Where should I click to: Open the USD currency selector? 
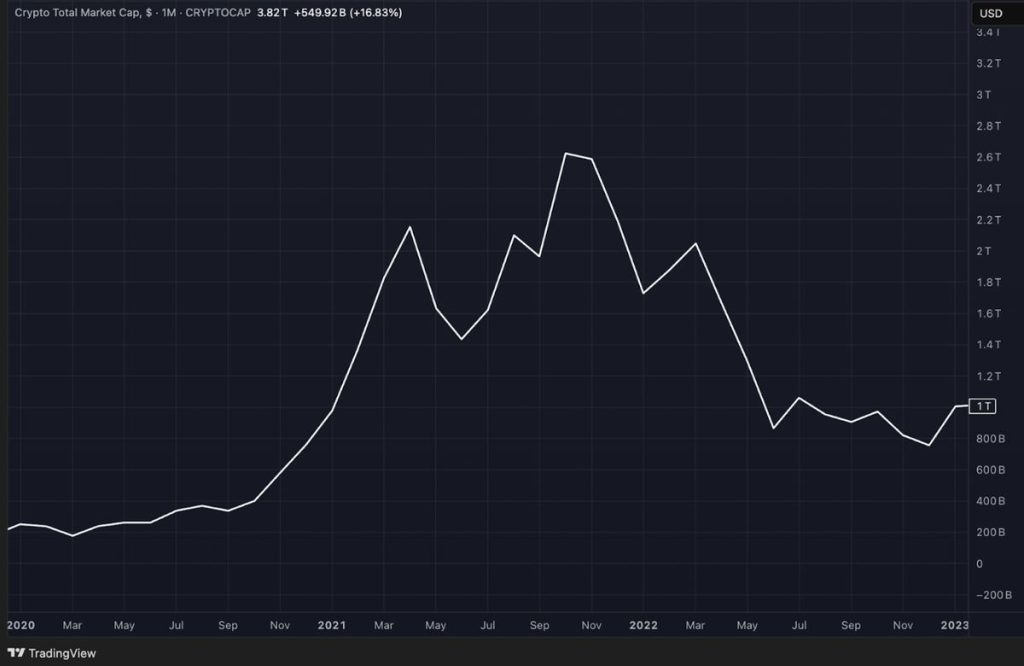point(991,13)
